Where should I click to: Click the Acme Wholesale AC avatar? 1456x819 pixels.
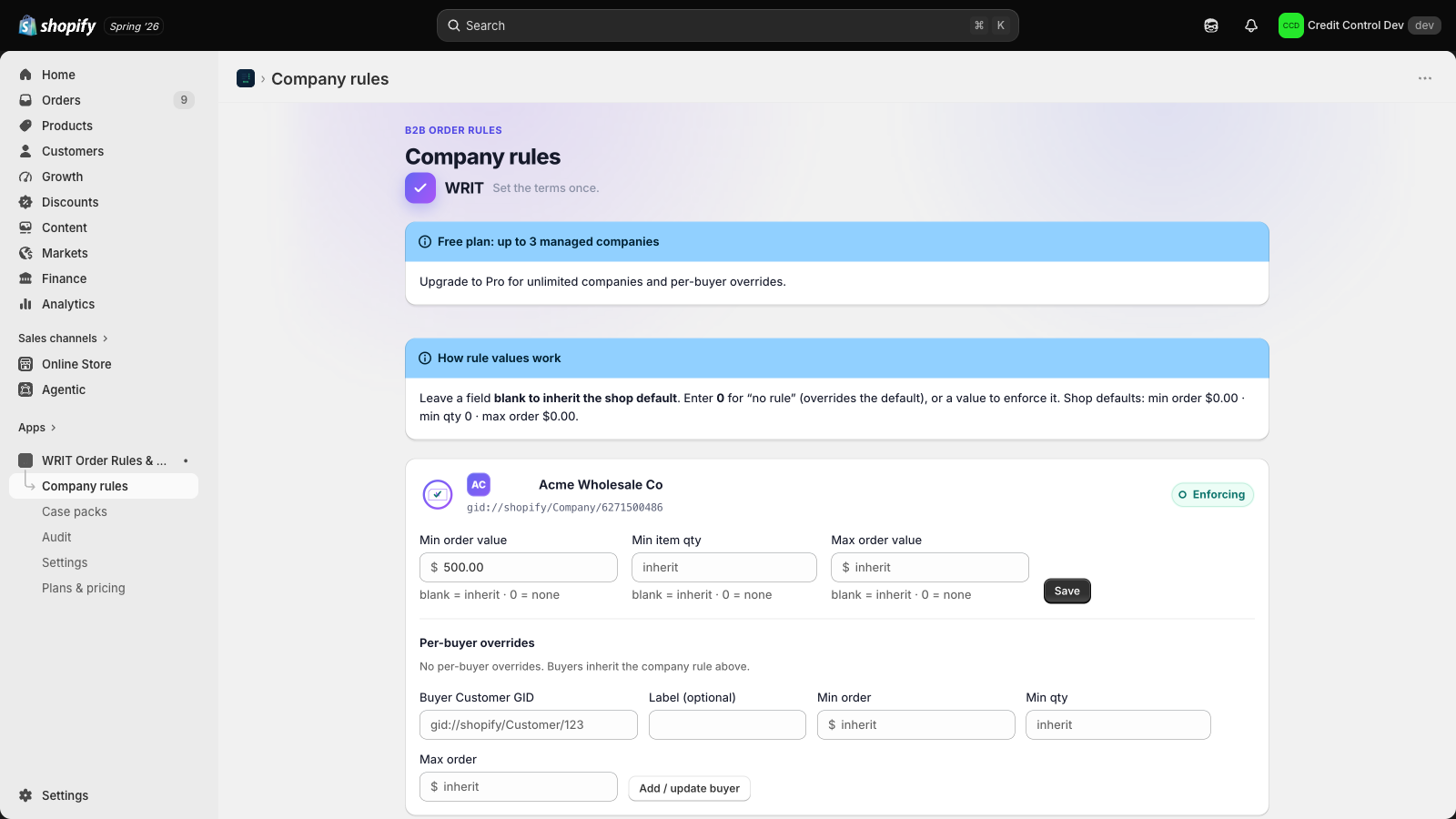click(479, 484)
